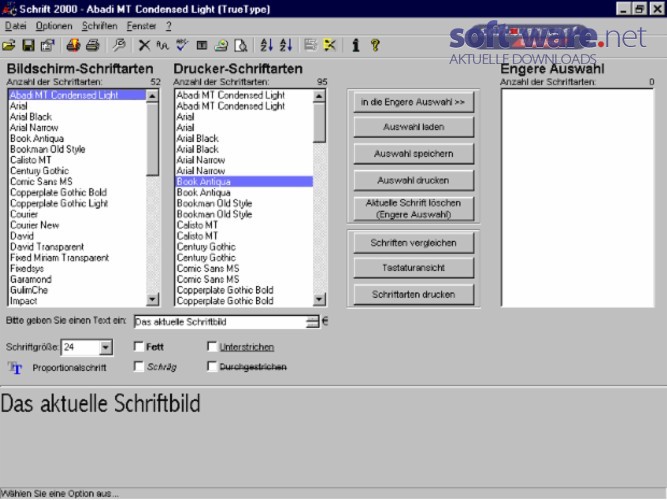The height and width of the screenshot is (500, 667).
Task: Click the 'Auswahl speichern' button
Action: point(413,154)
